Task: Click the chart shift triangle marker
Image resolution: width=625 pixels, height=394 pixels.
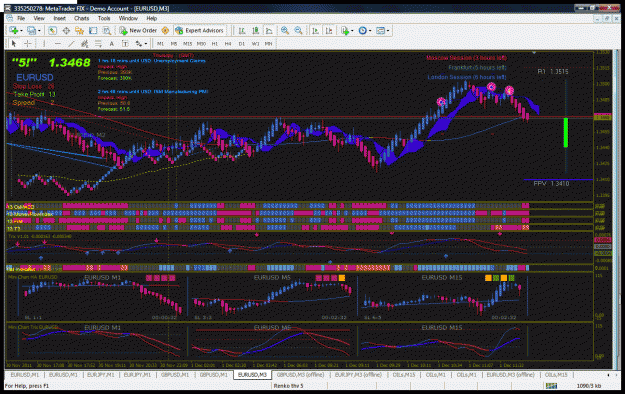Action: (534, 53)
